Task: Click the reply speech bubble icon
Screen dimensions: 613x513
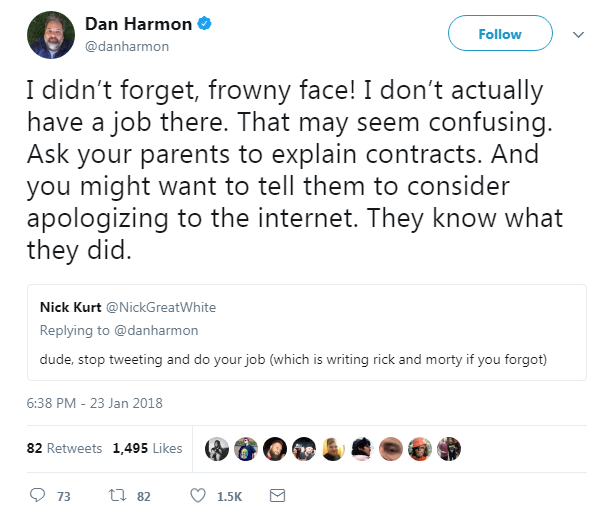Action: (38, 495)
